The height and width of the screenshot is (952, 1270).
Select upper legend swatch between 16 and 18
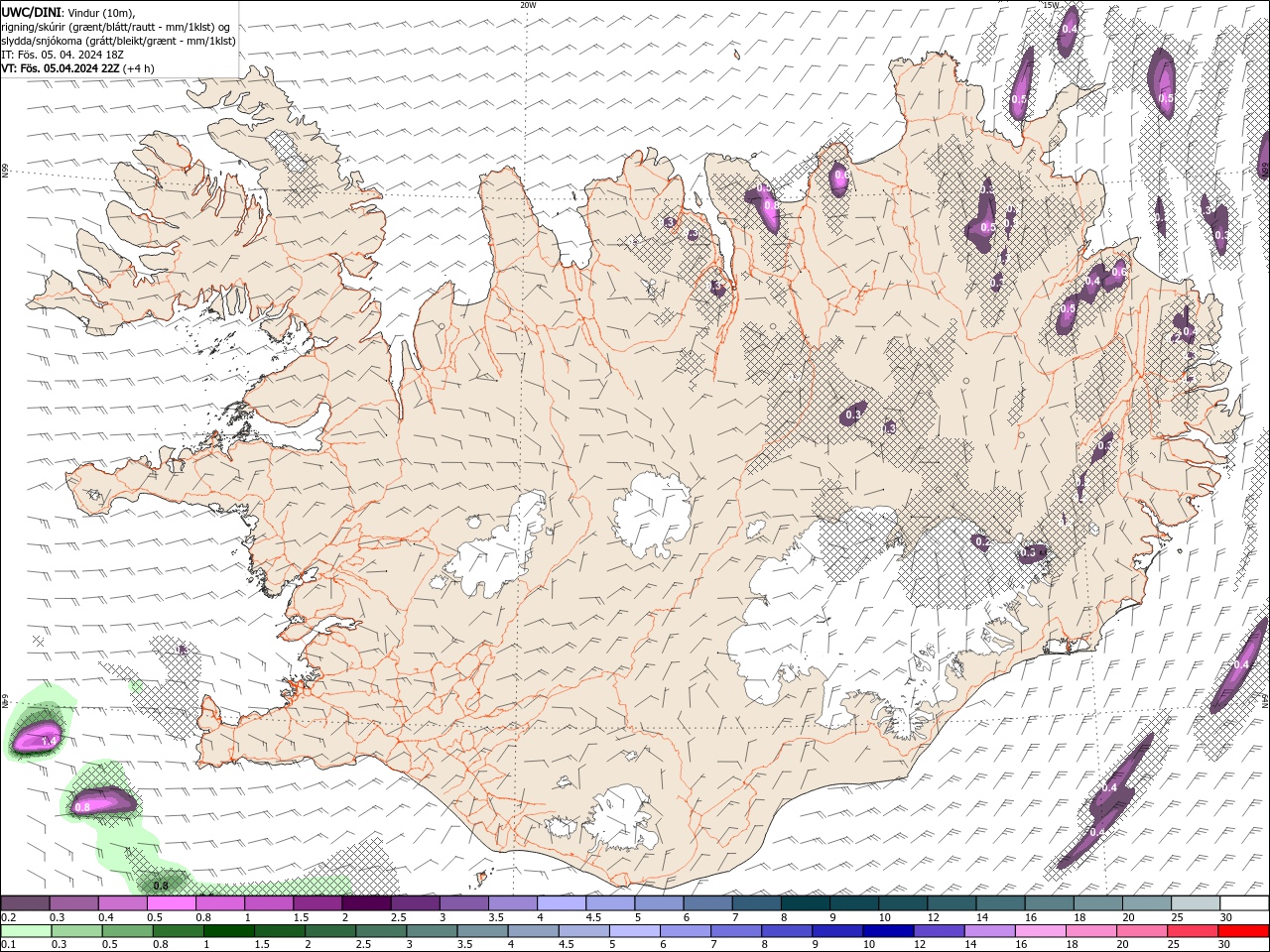click(1048, 903)
